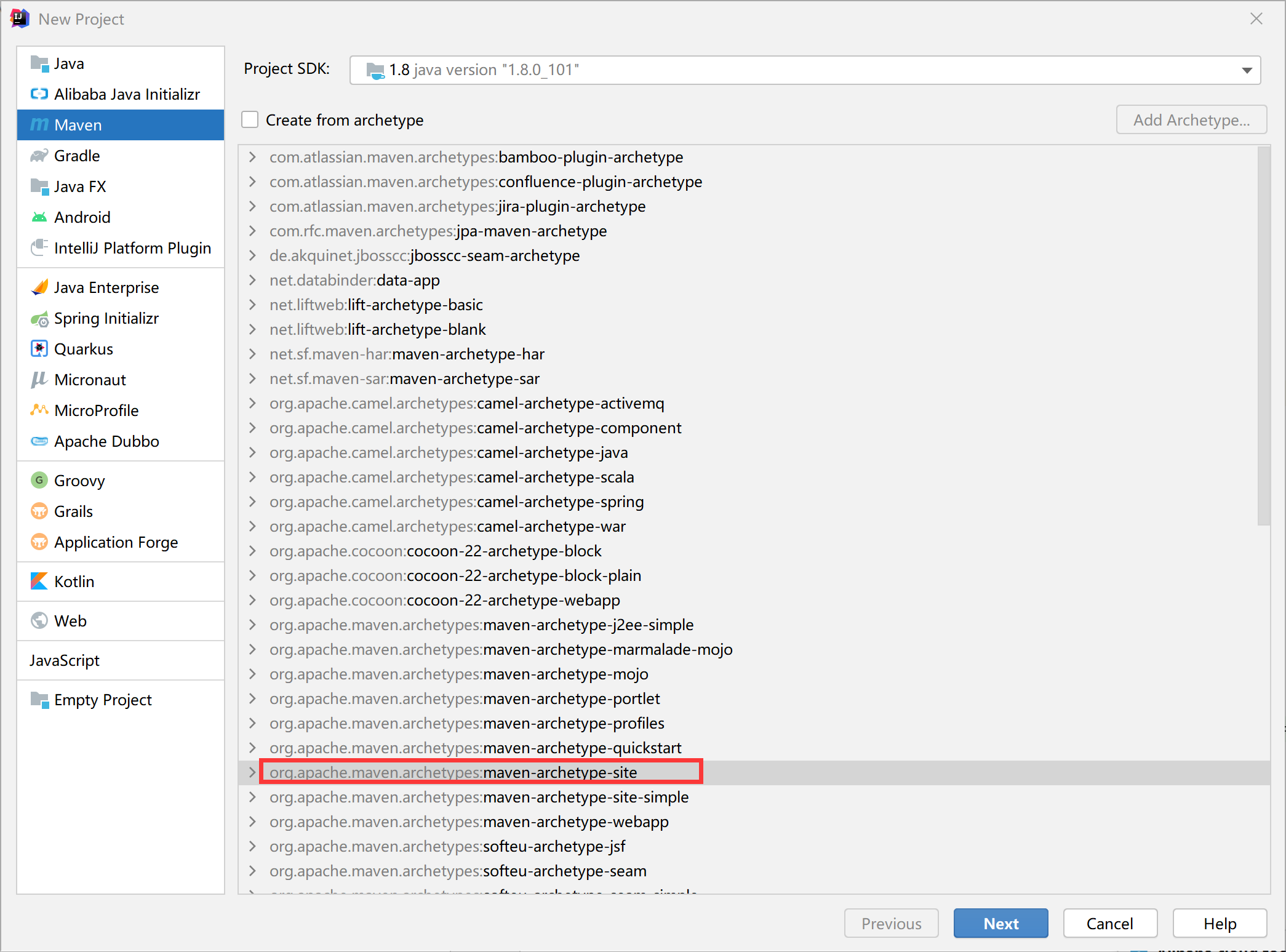Click Add Archetype button

(x=1192, y=119)
